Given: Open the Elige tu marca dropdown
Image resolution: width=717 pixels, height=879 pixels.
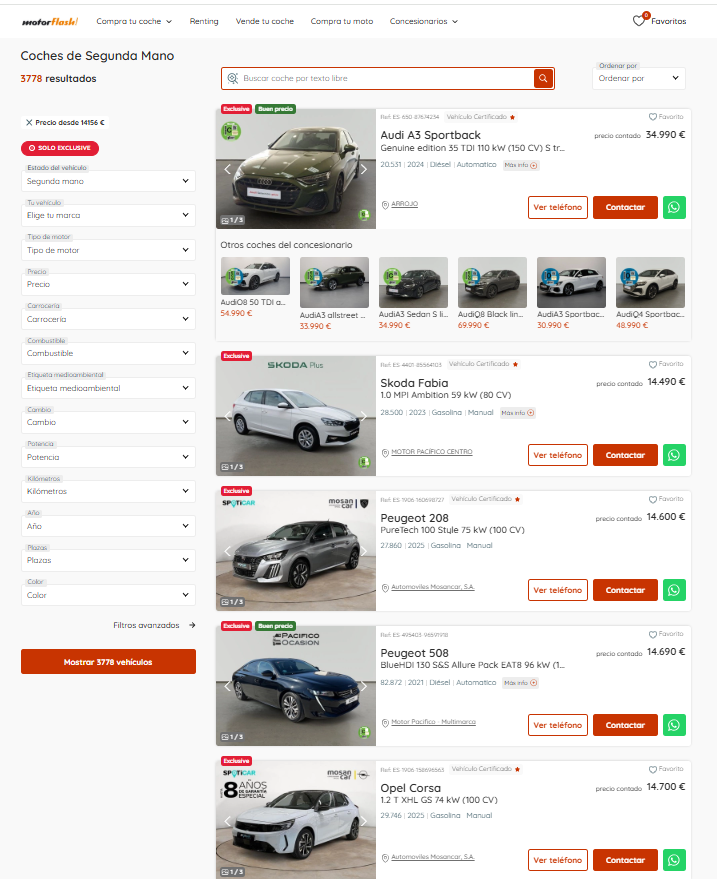Looking at the screenshot, I should (x=108, y=215).
